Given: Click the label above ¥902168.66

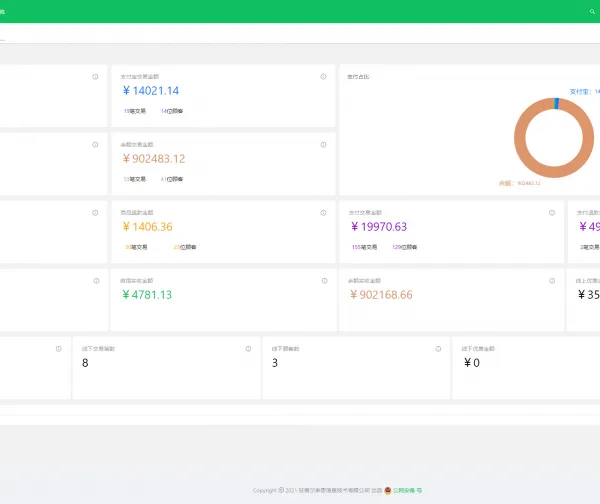Looking at the screenshot, I should pyautogui.click(x=364, y=281).
